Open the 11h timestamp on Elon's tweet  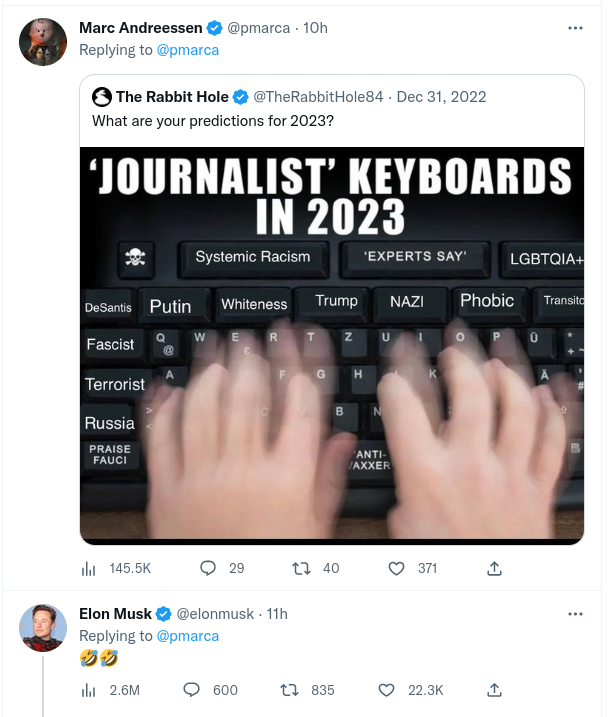[x=272, y=614]
